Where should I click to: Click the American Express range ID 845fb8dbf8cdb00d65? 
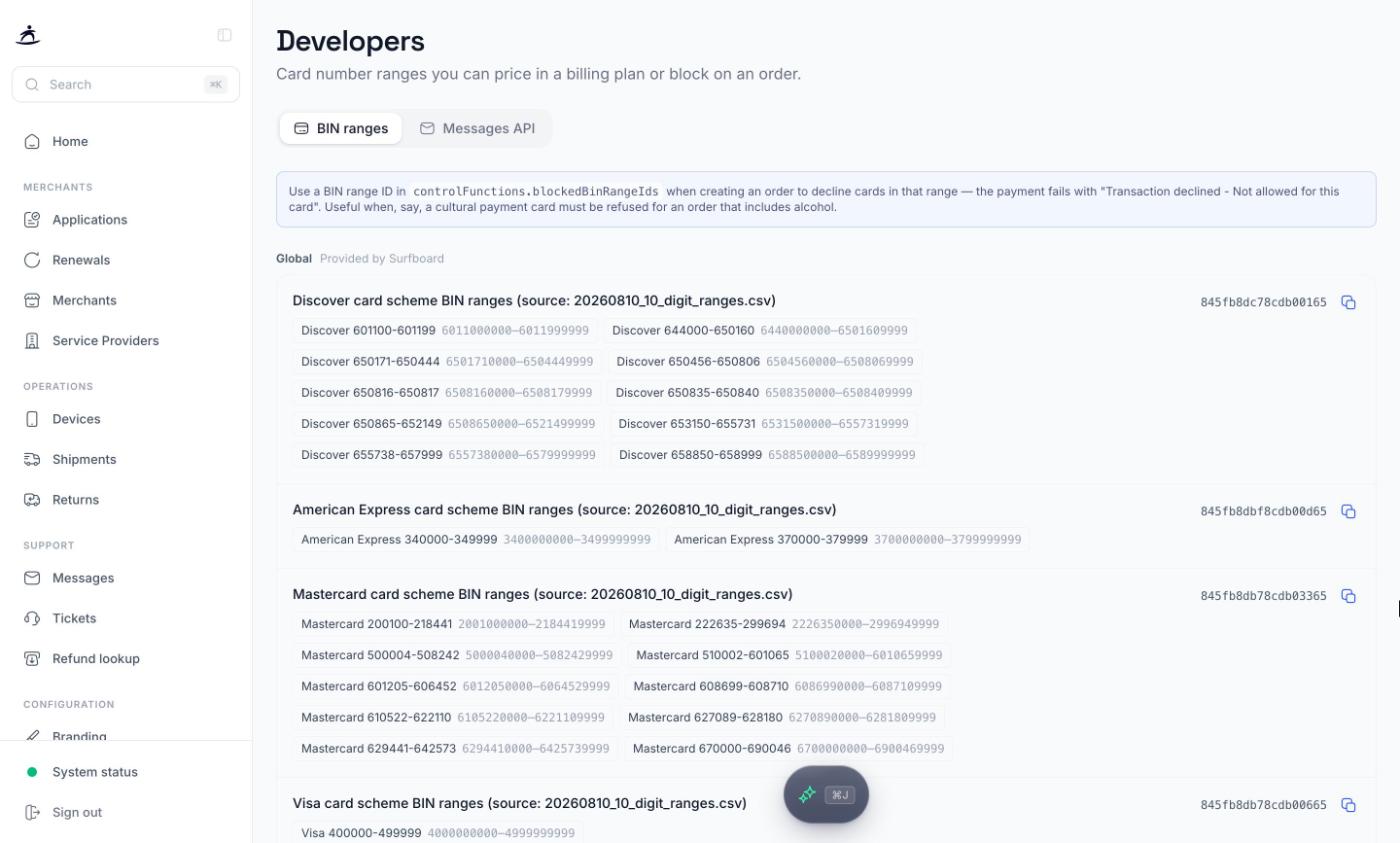(1263, 511)
